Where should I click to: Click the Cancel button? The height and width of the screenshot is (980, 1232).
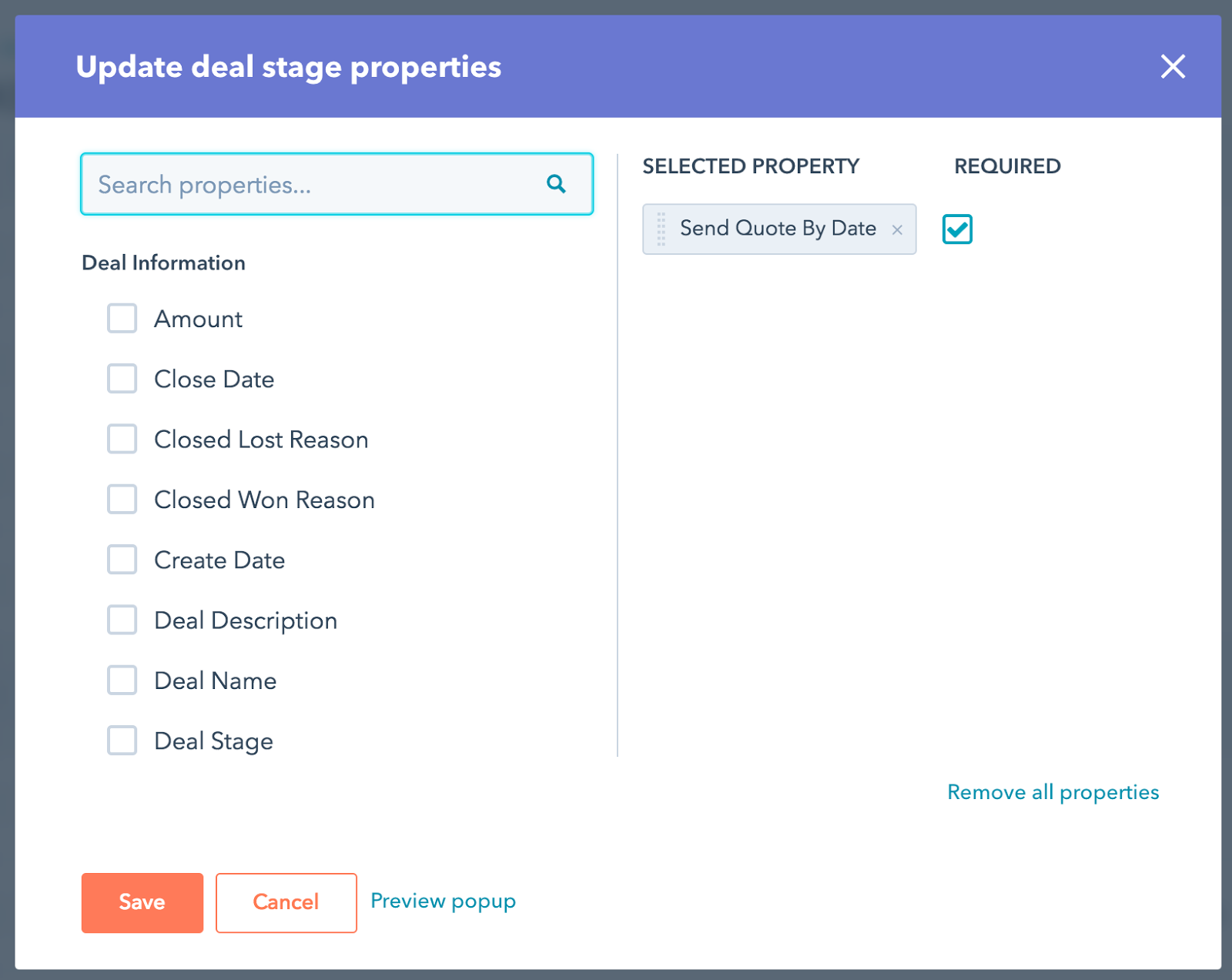point(286,902)
